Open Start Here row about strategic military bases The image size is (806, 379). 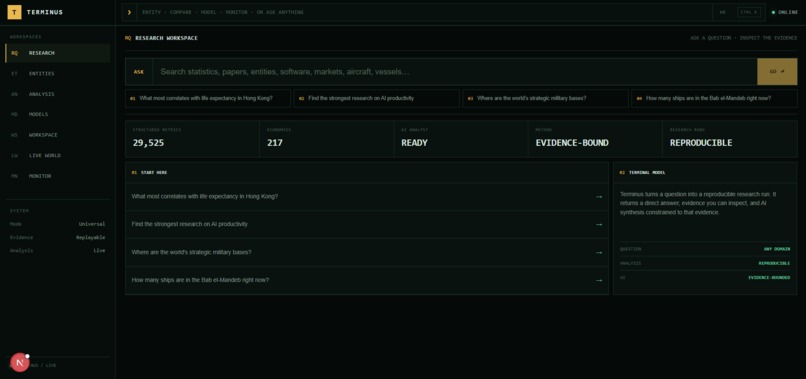tap(367, 252)
